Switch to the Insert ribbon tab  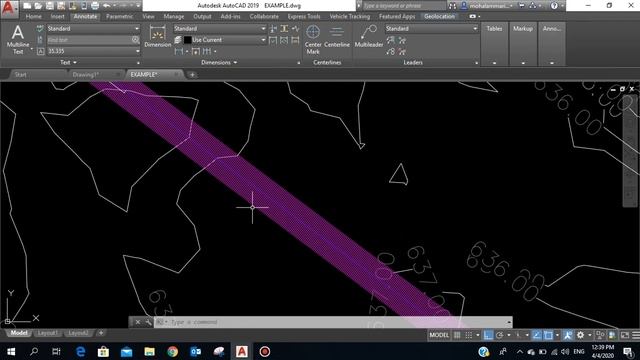click(x=58, y=16)
